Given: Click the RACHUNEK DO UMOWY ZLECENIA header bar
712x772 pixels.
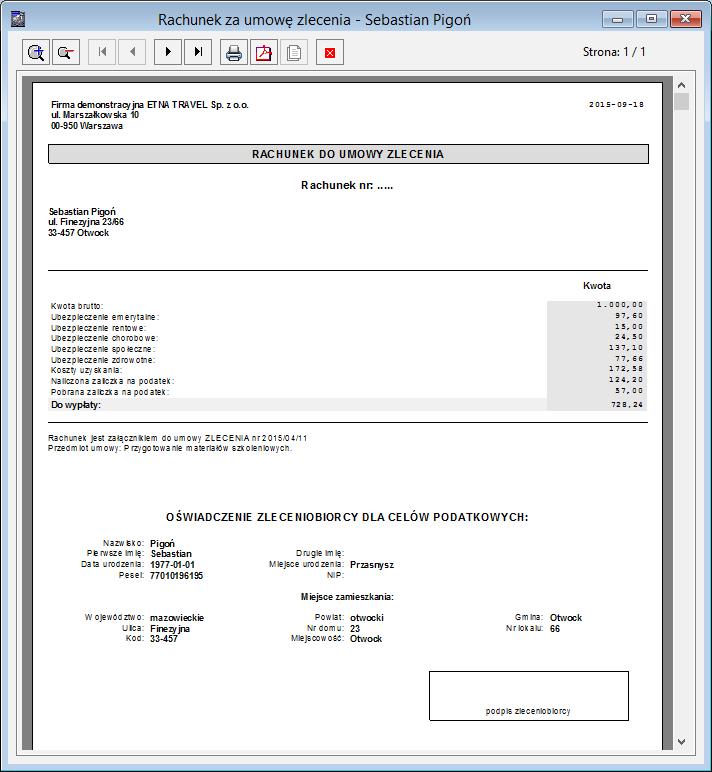Looking at the screenshot, I should 348,154.
